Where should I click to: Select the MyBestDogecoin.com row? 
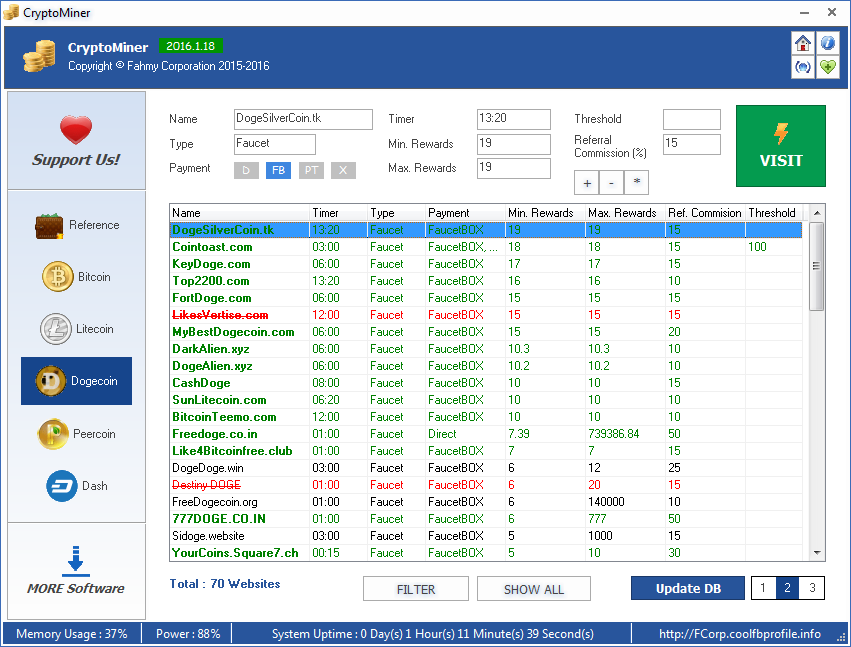(486, 332)
